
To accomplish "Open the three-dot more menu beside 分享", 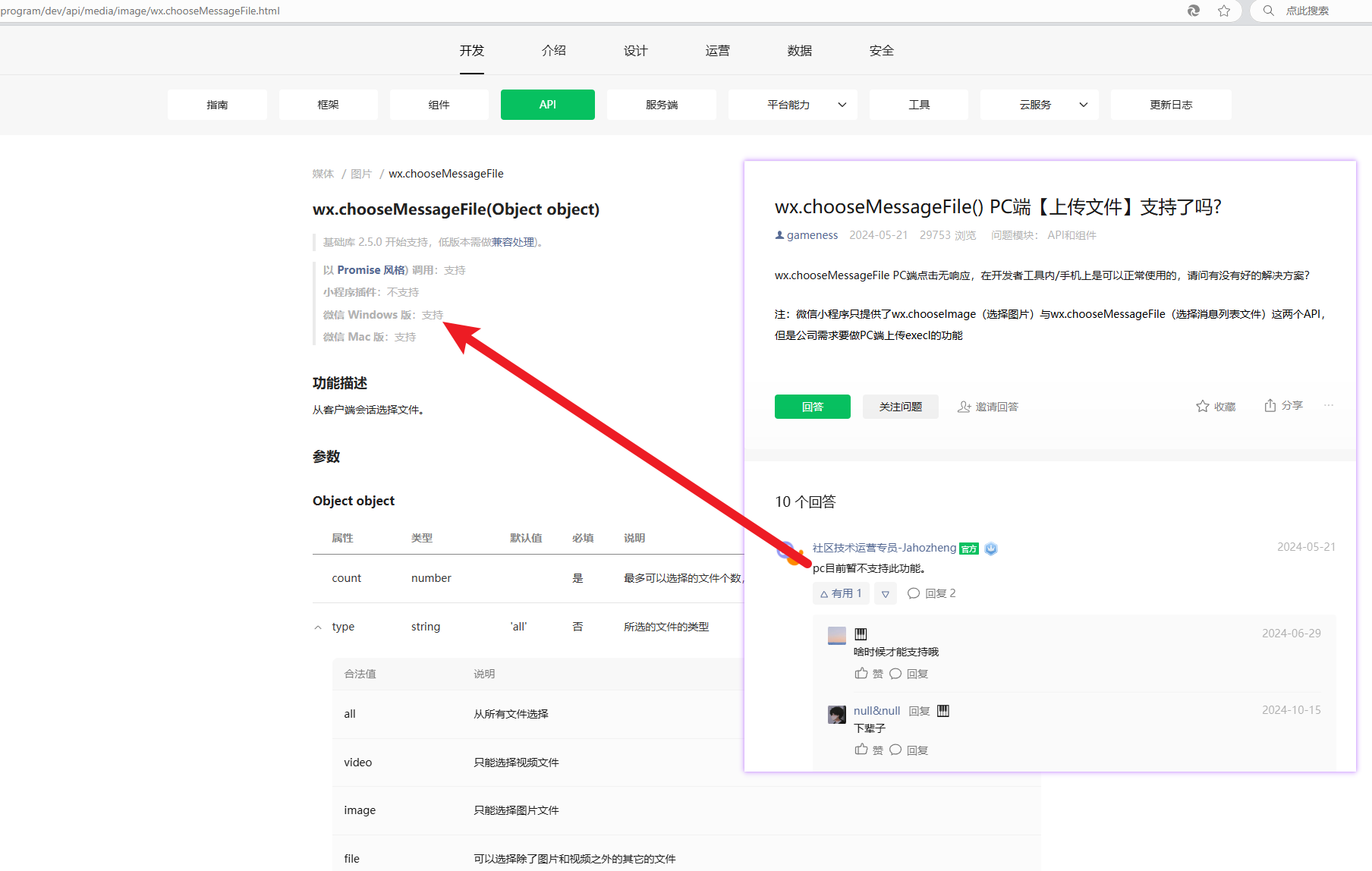I will tap(1329, 405).
